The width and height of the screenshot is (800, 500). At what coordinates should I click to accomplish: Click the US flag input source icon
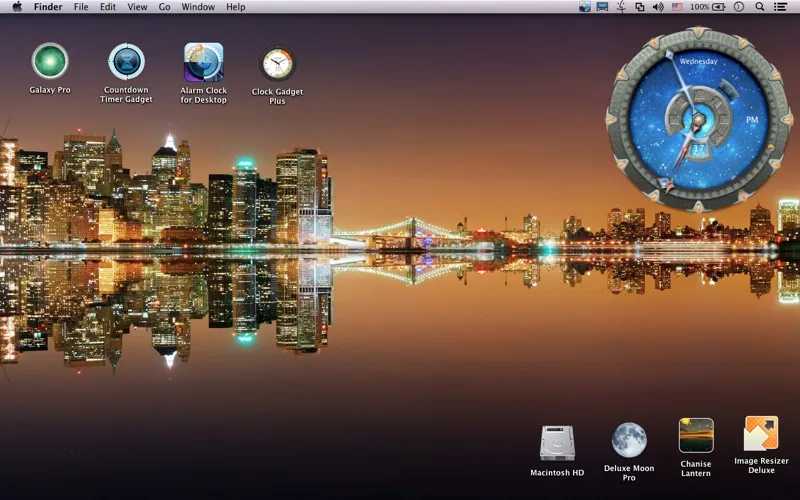click(x=677, y=7)
